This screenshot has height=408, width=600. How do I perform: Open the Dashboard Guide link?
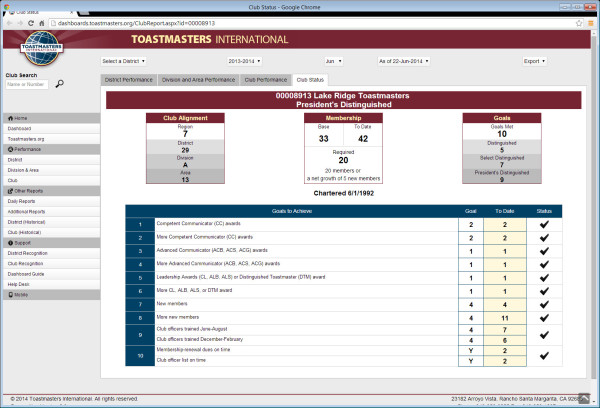(52, 274)
